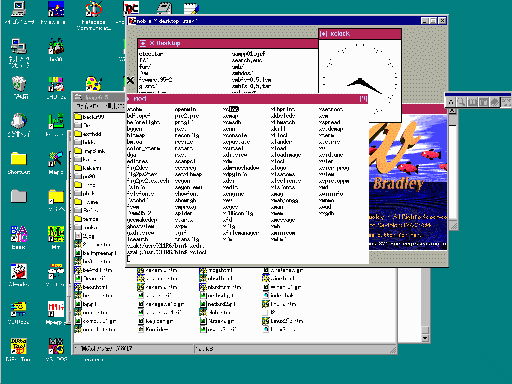Open the Network Neighborhood computers icon
512x384 pixels.
coord(19,47)
